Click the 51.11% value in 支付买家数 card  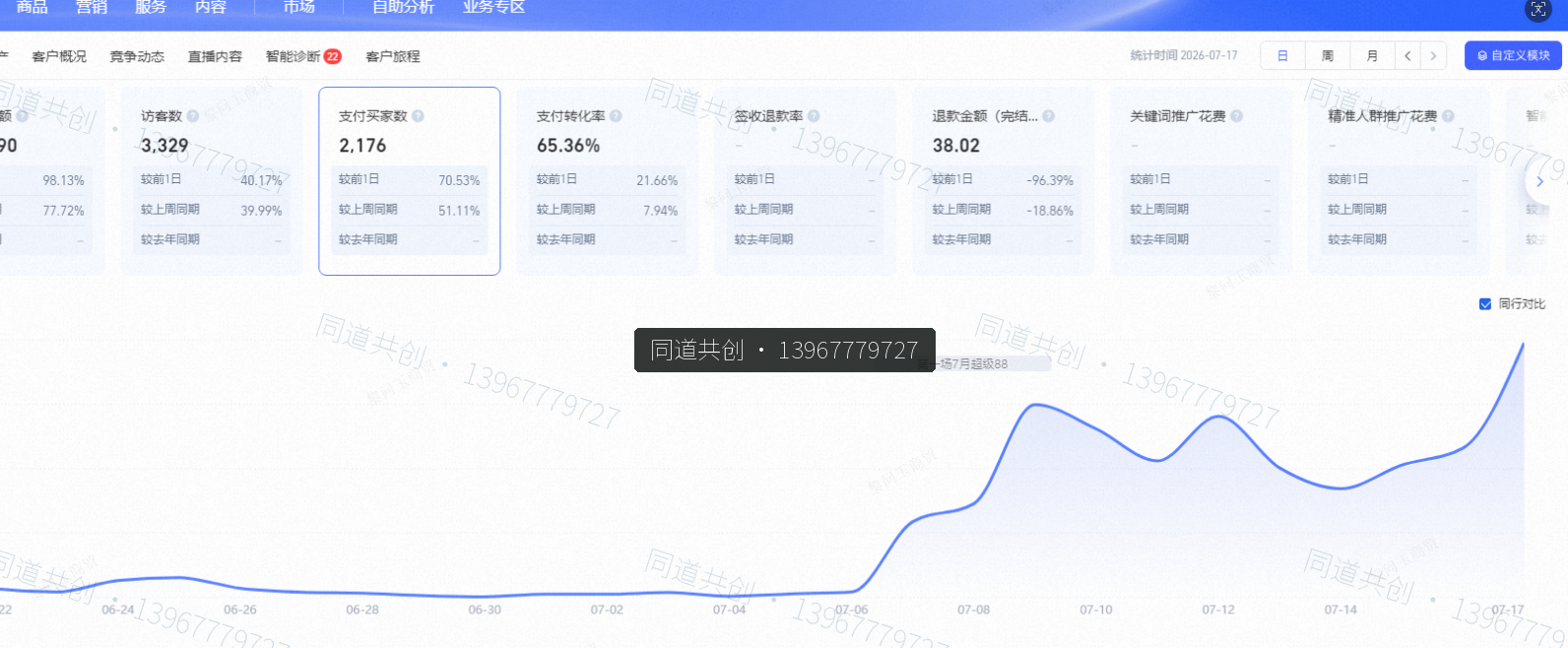coord(459,211)
